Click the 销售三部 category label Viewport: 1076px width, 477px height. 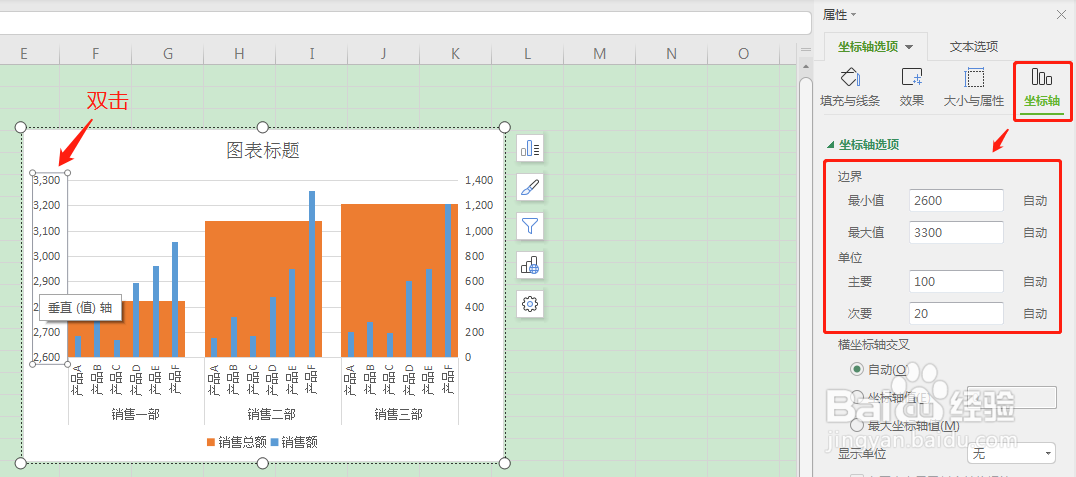399,414
